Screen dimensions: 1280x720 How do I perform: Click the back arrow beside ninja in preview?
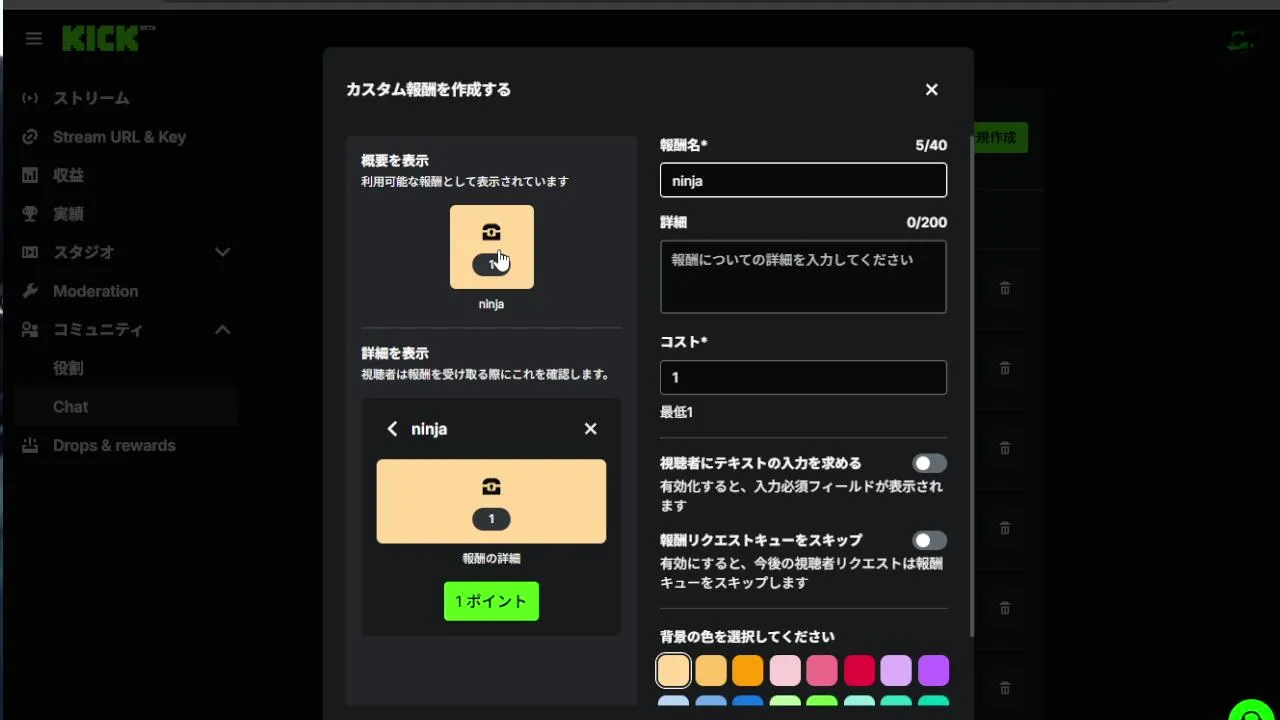392,429
